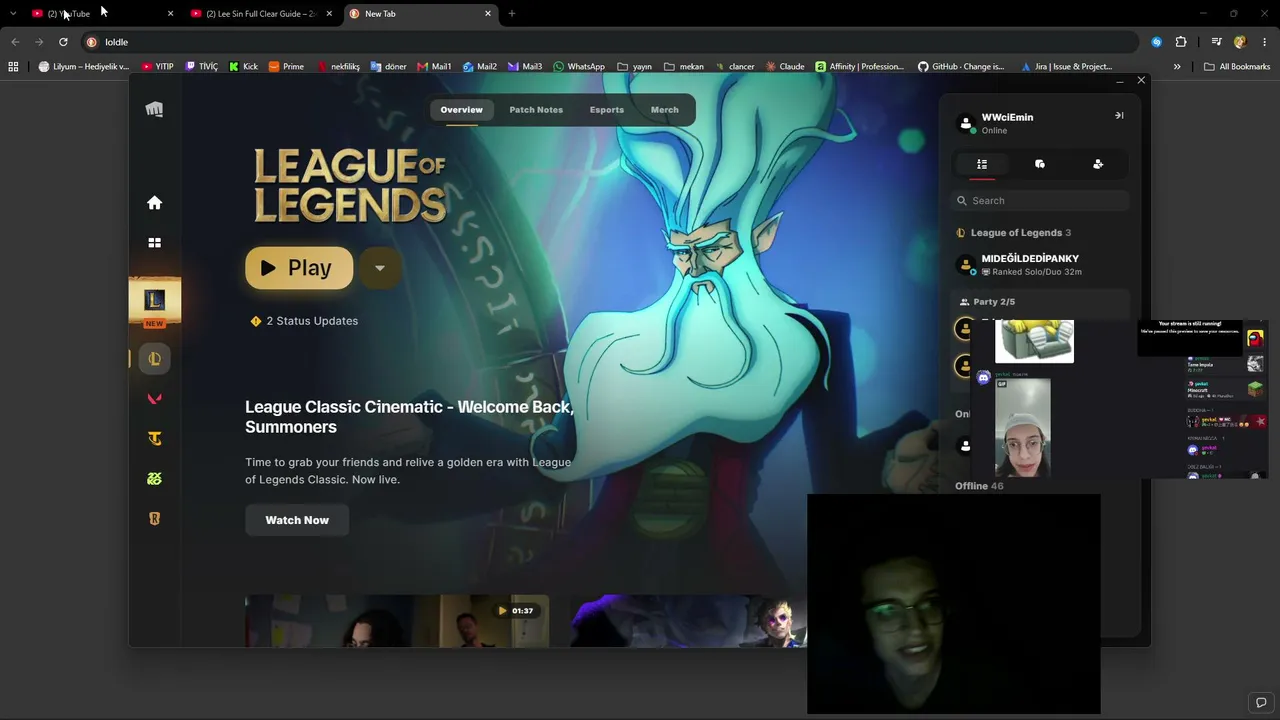
Task: Expand the Play options dropdown arrow
Action: point(380,268)
